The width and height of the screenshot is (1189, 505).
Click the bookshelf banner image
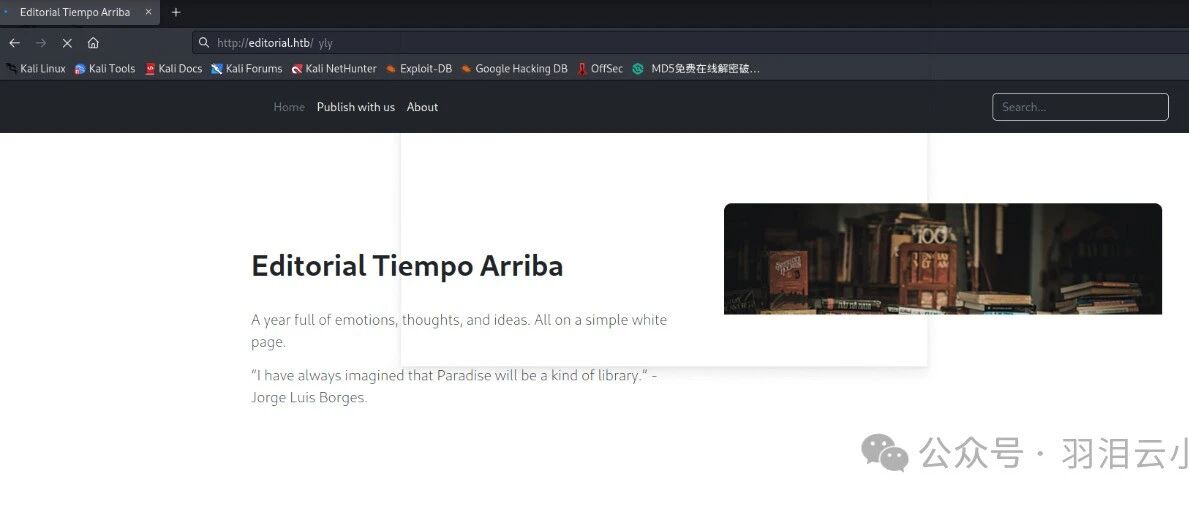[943, 259]
